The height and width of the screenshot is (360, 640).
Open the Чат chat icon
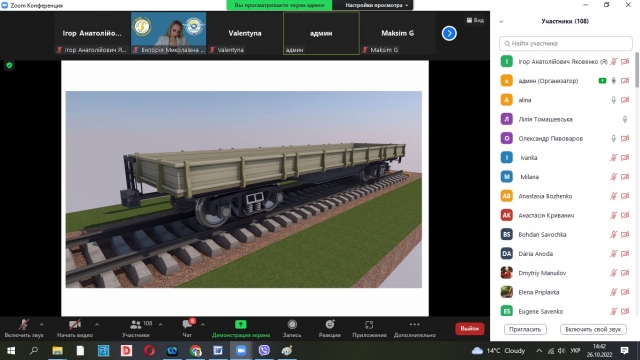(187, 324)
